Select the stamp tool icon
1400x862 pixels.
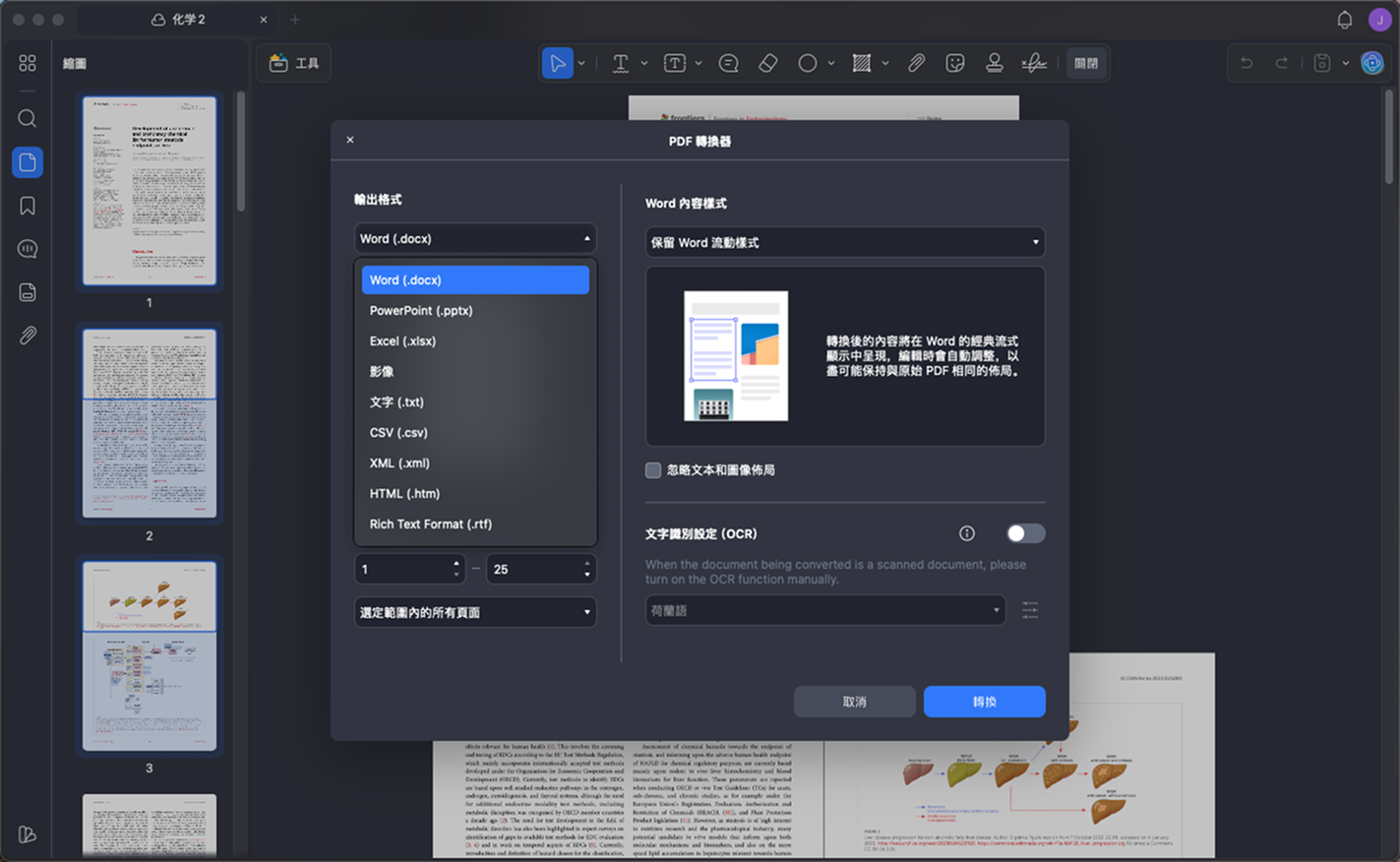coord(995,63)
